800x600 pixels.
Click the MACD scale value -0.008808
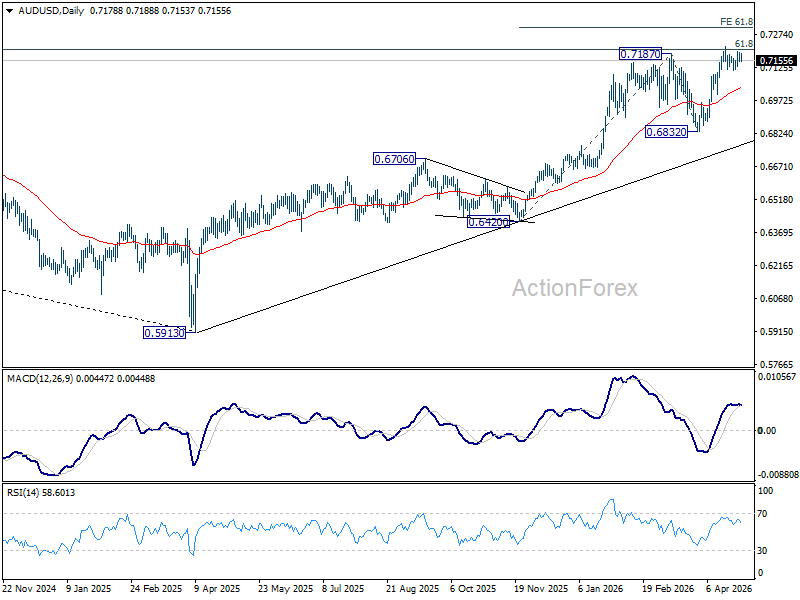[778, 474]
